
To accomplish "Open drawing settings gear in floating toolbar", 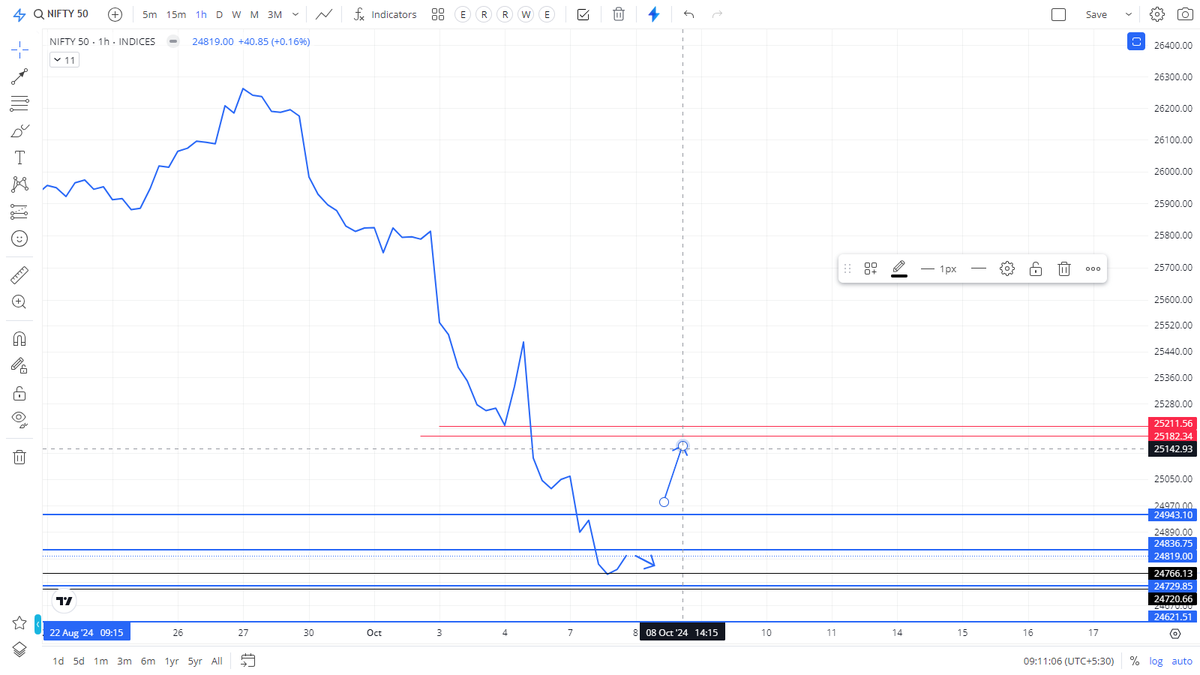I will (x=1007, y=269).
